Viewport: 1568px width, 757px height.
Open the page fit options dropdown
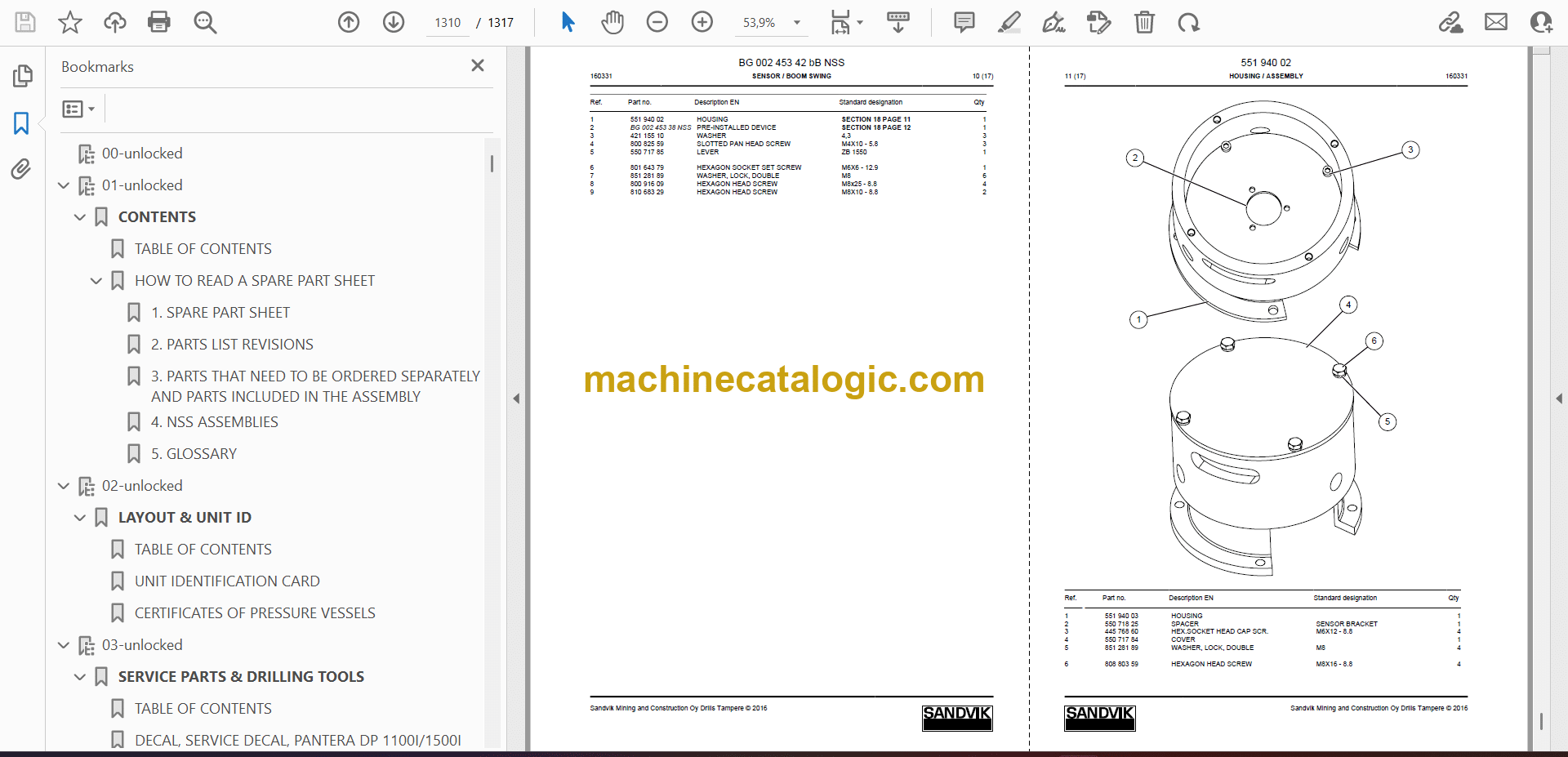(x=846, y=22)
